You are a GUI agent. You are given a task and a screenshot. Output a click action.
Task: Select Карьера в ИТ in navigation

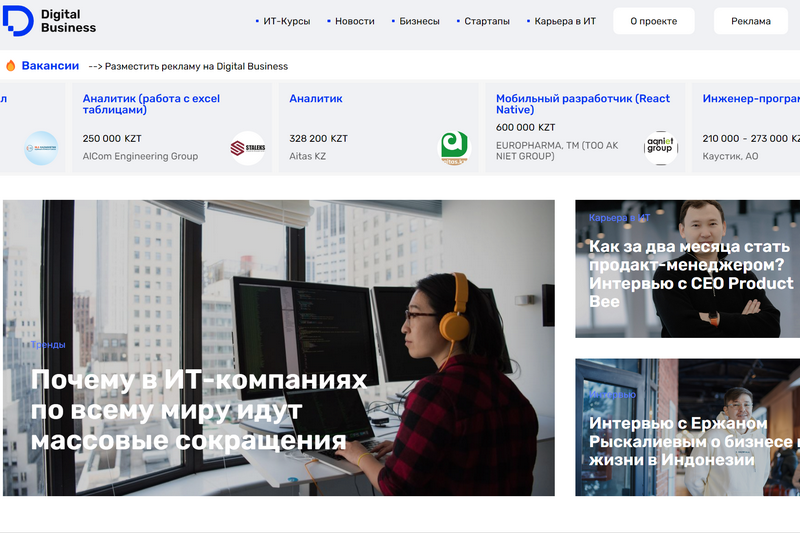coord(564,21)
